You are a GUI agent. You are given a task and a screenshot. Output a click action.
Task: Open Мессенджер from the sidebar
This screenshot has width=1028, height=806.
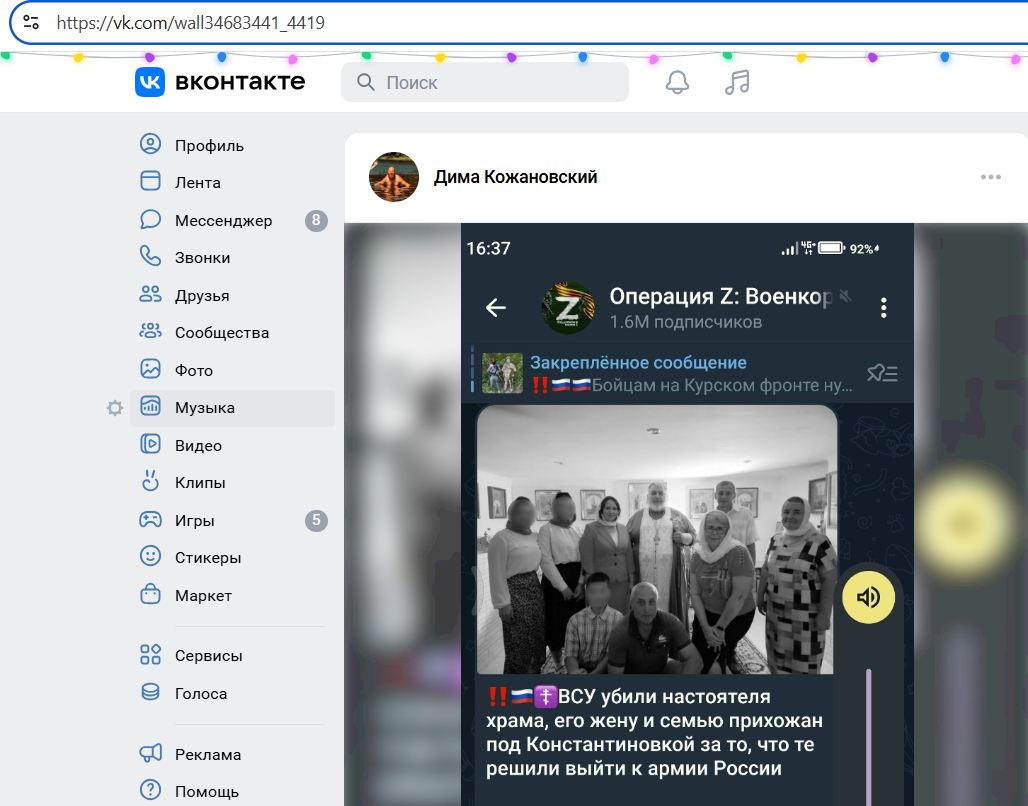(222, 221)
